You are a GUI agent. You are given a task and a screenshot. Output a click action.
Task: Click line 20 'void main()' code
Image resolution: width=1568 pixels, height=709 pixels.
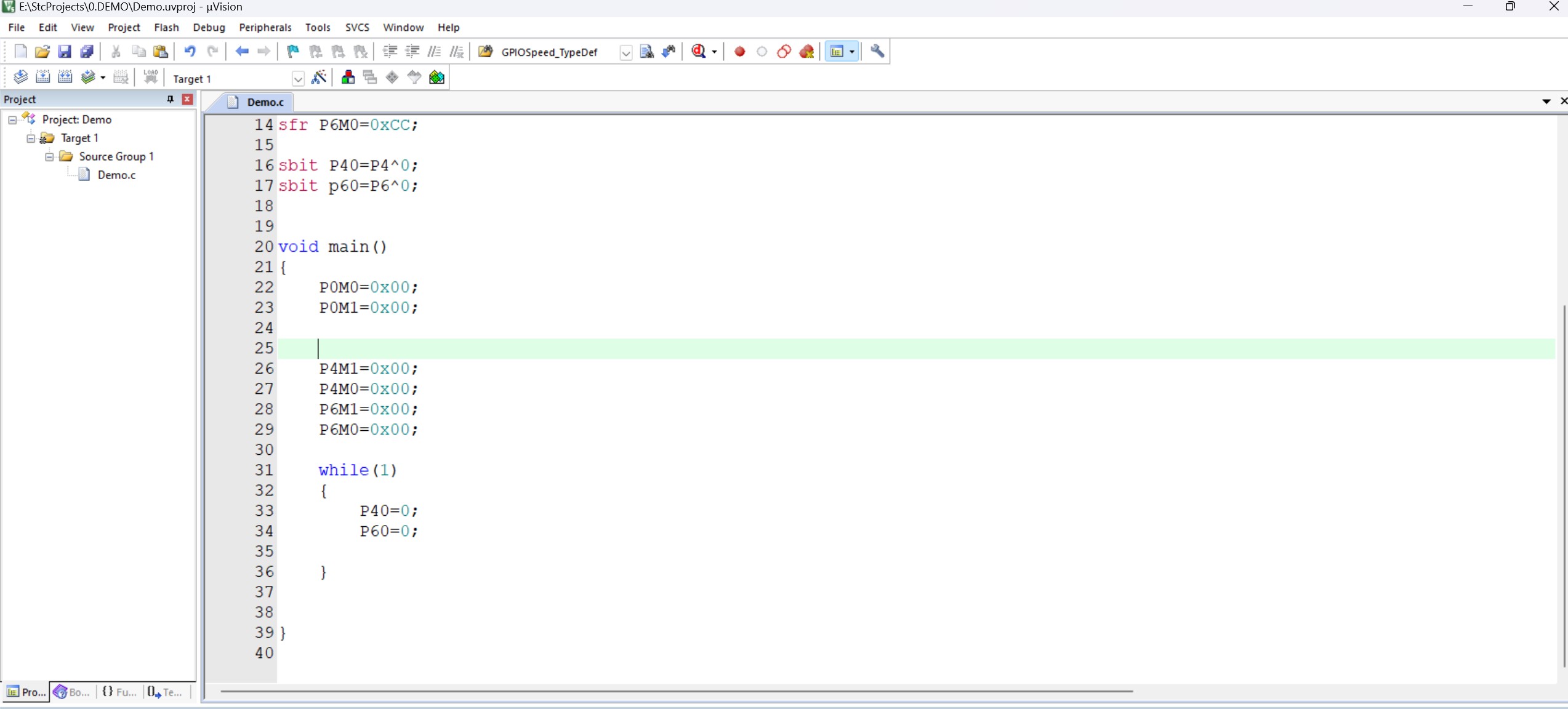tap(332, 247)
